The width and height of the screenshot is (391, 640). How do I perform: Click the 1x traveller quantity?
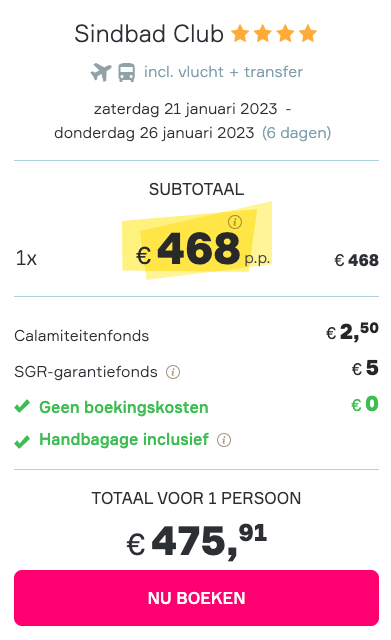pos(26,258)
